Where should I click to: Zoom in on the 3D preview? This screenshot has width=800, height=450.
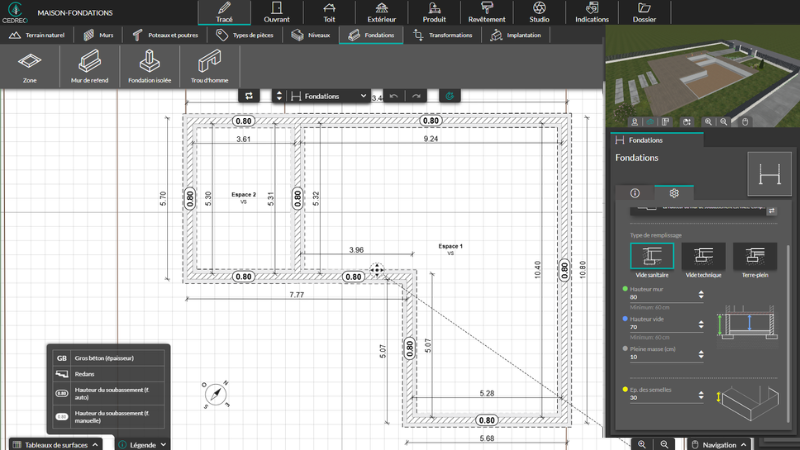[x=708, y=122]
